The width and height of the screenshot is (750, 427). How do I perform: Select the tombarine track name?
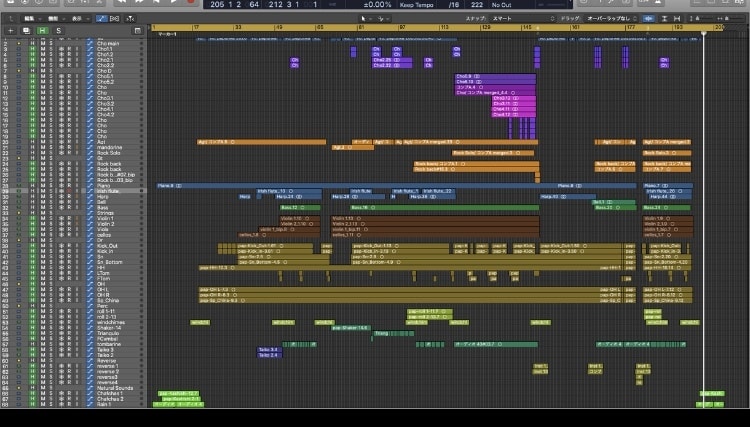click(109, 344)
